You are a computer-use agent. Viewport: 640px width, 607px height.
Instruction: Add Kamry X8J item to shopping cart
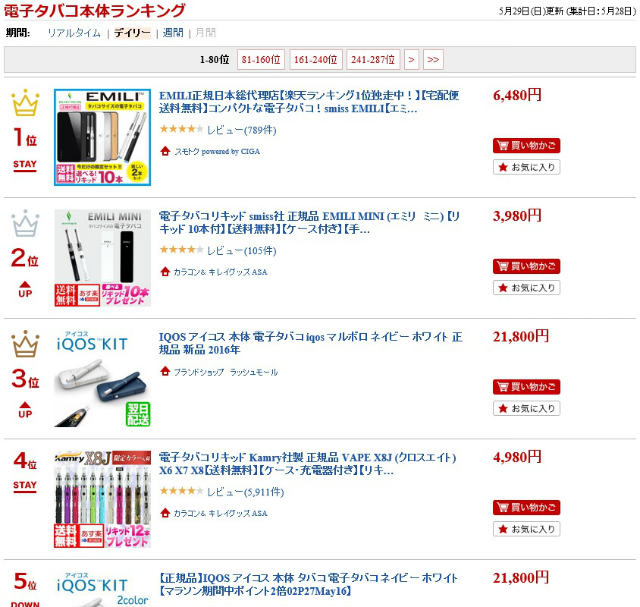[526, 507]
